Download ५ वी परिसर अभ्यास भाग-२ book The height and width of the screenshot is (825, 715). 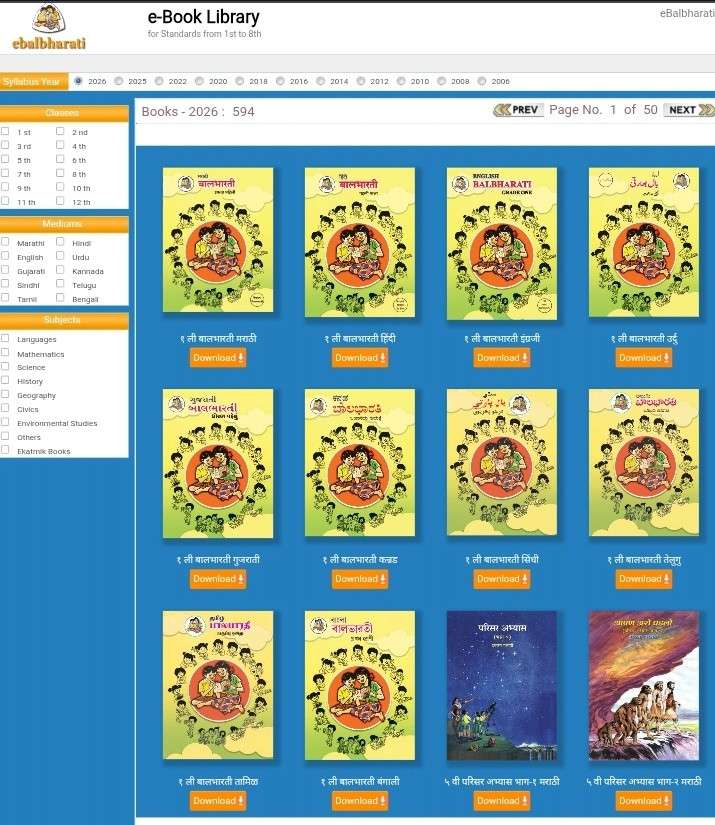coord(644,801)
